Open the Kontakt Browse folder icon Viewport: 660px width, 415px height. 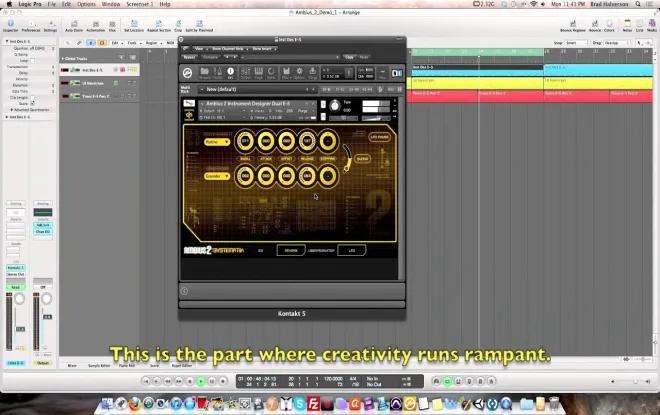205,73
